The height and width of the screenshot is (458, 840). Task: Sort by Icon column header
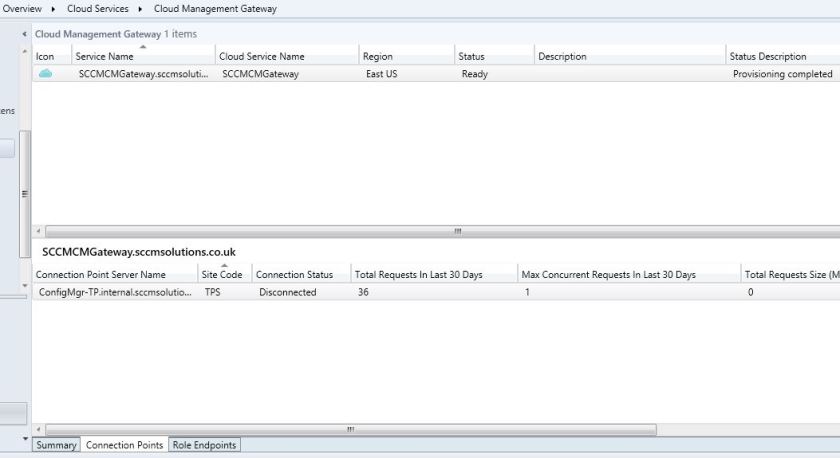pyautogui.click(x=51, y=56)
